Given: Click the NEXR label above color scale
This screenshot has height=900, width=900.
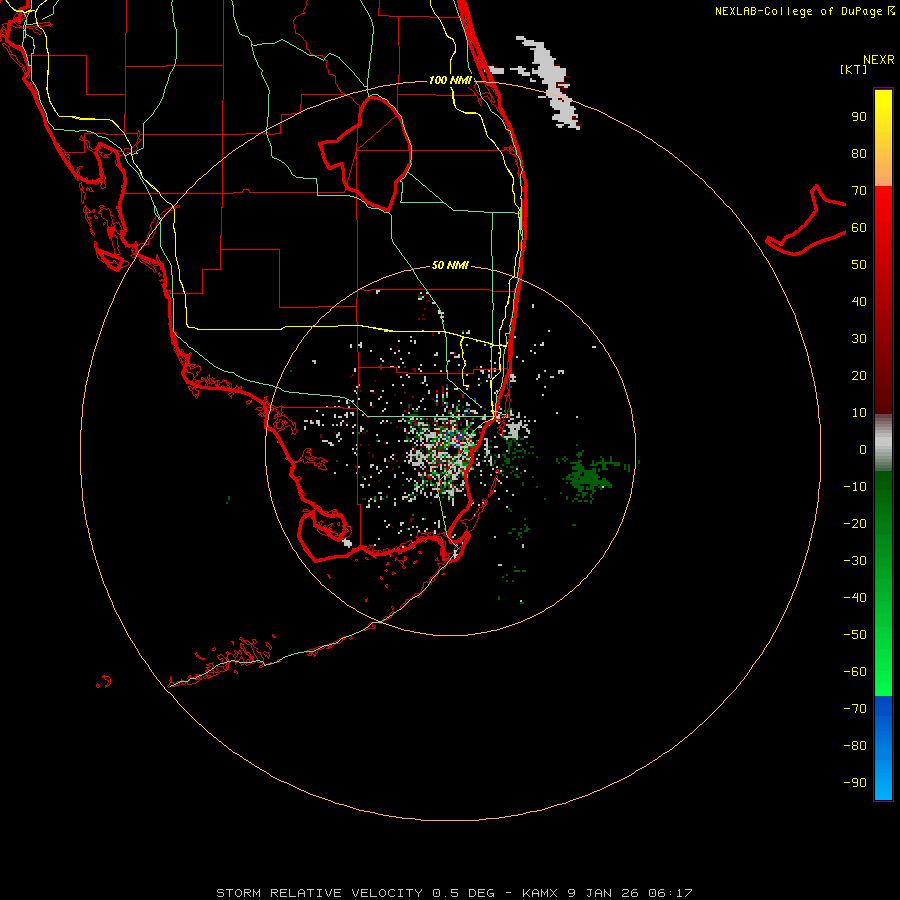Looking at the screenshot, I should coord(878,60).
